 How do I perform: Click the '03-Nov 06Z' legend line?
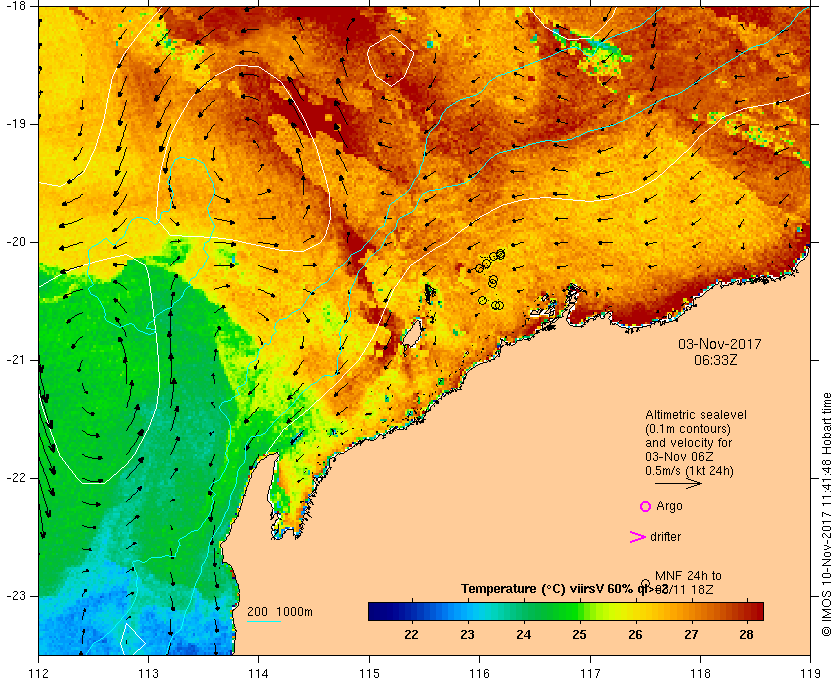(679, 457)
